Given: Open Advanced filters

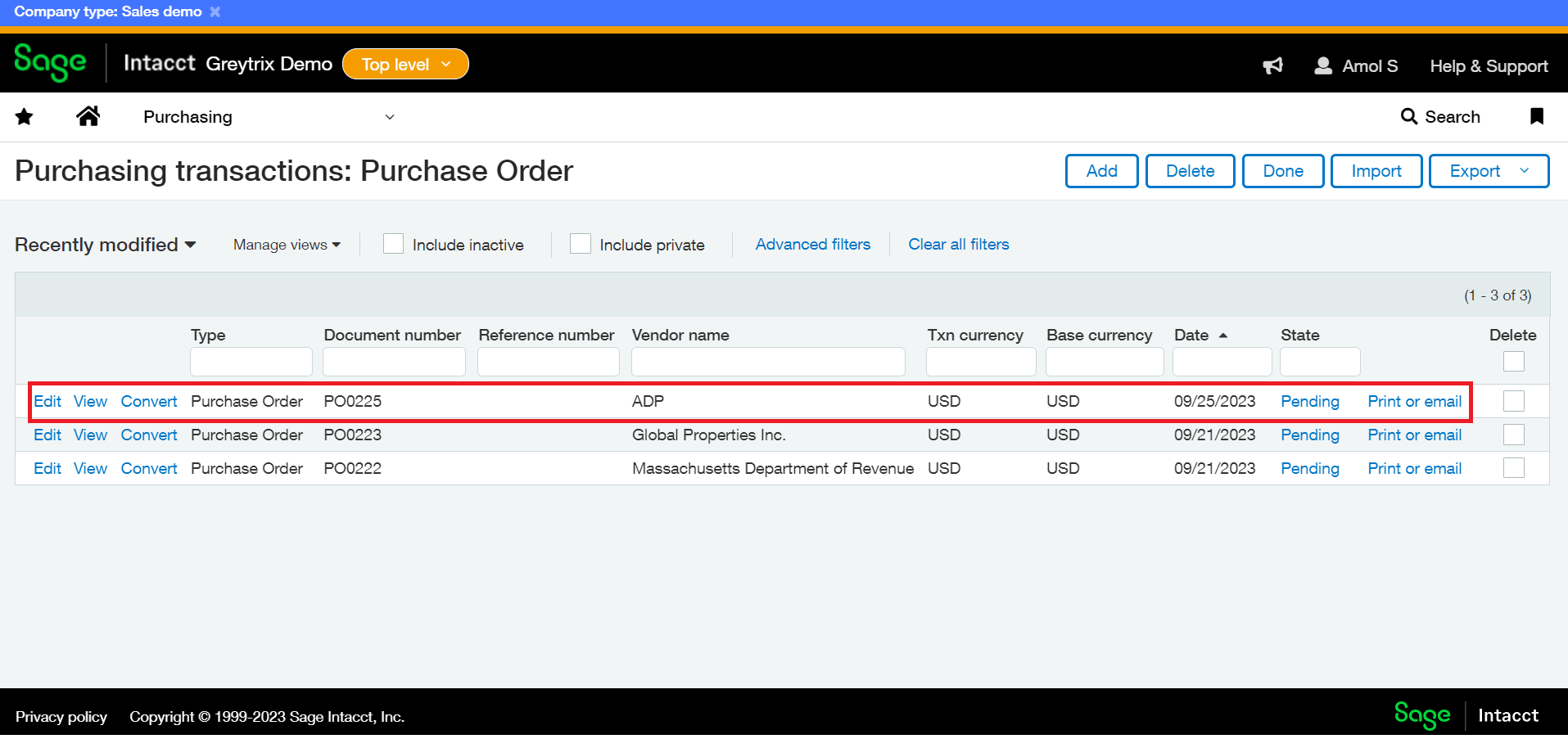Looking at the screenshot, I should [813, 244].
